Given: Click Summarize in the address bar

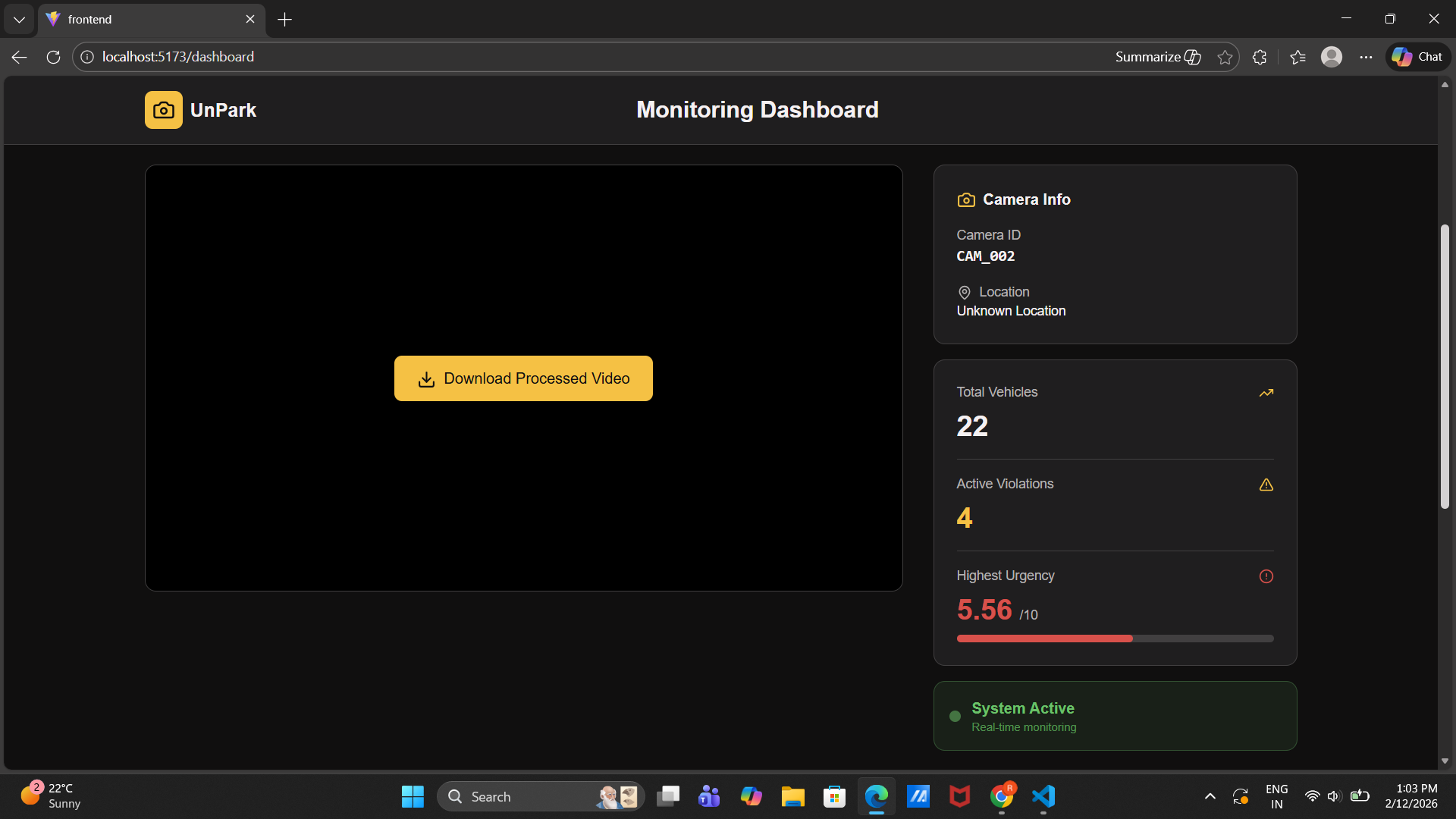Looking at the screenshot, I should click(x=1157, y=57).
